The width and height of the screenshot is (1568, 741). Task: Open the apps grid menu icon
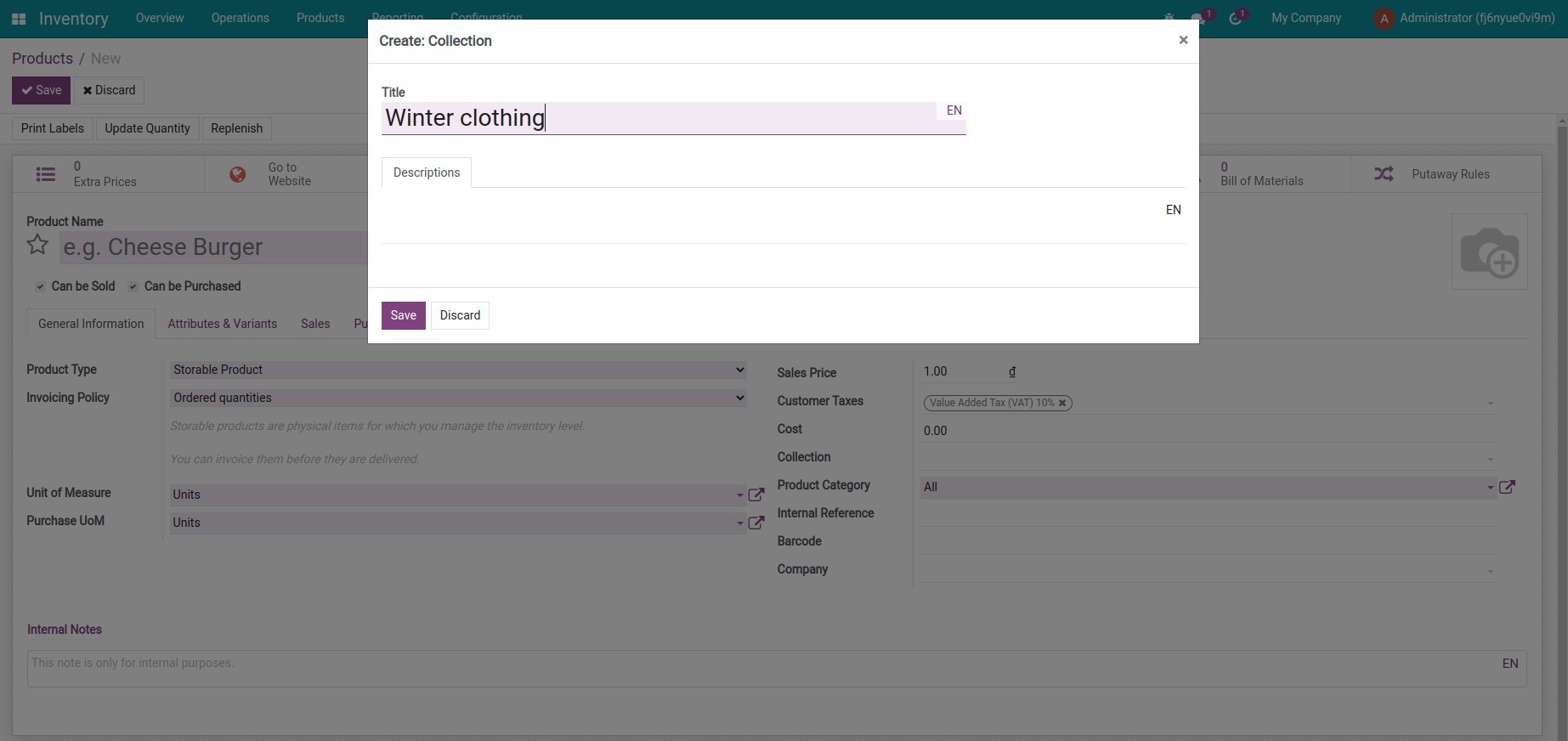[19, 19]
